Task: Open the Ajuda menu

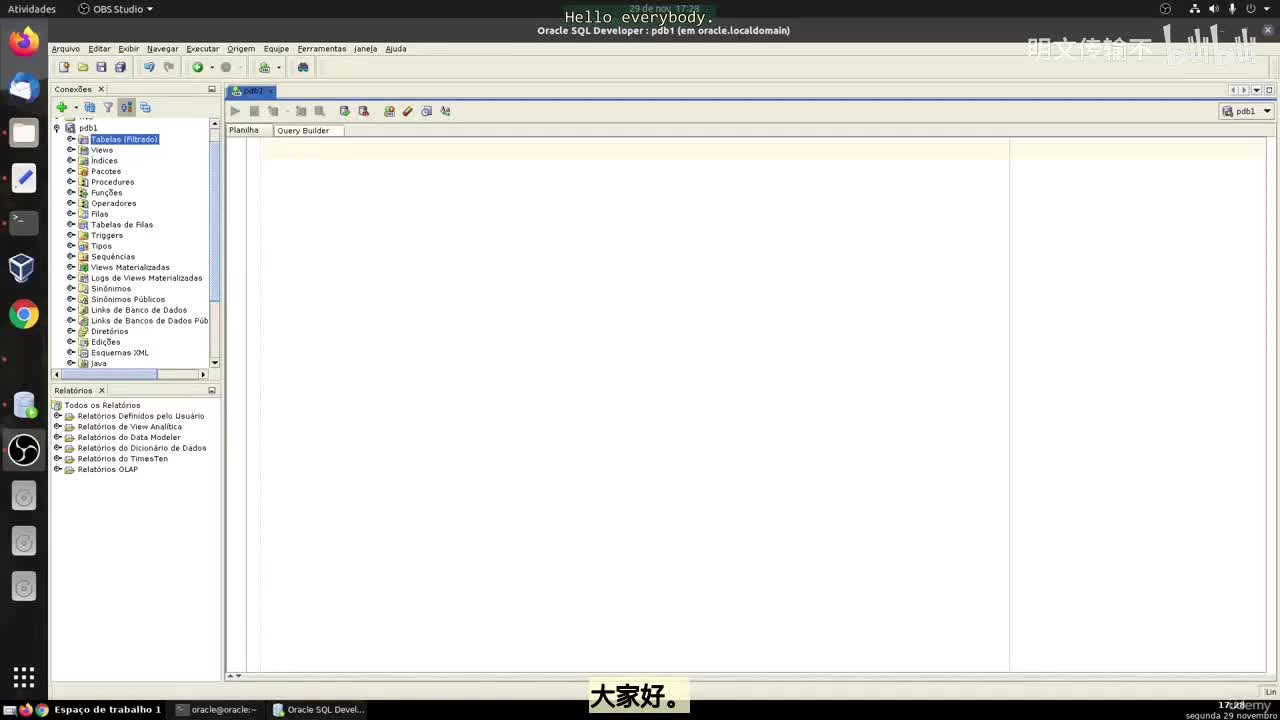Action: coord(396,48)
